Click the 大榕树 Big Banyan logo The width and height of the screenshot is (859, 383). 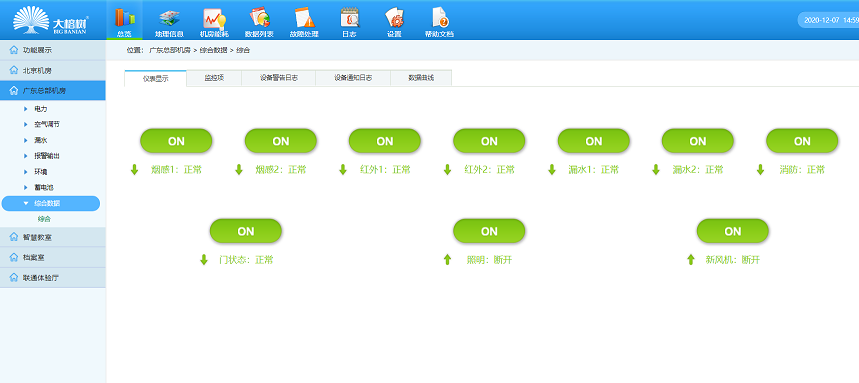point(51,20)
